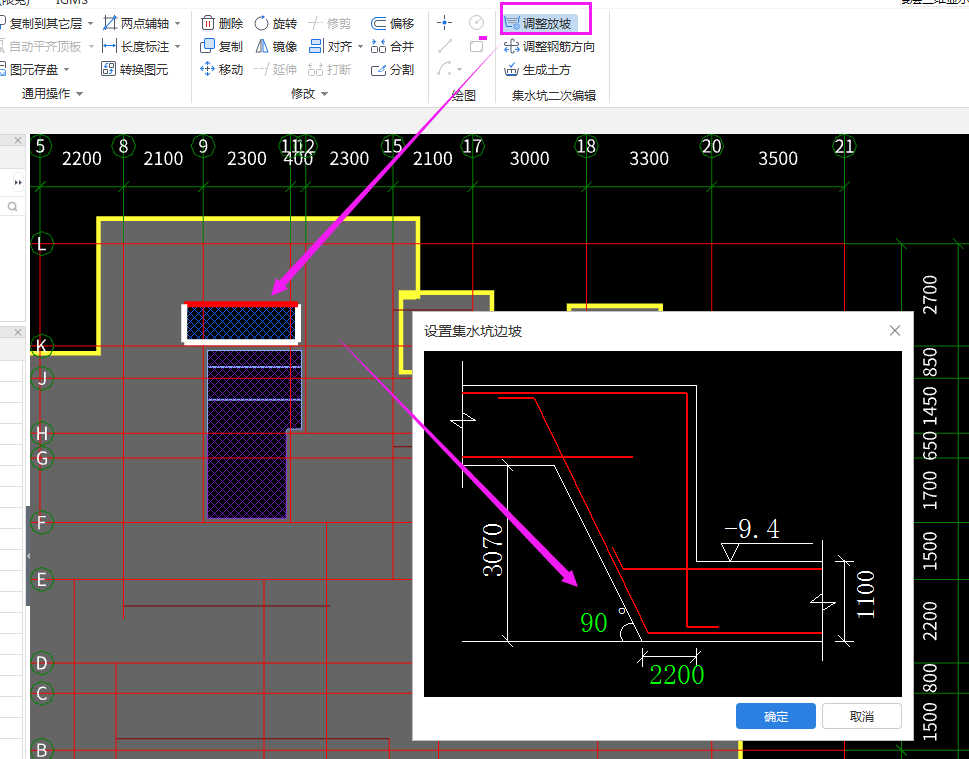This screenshot has height=759, width=969.
Task: Open the 长度标注 dropdown arrow
Action: (x=177, y=46)
